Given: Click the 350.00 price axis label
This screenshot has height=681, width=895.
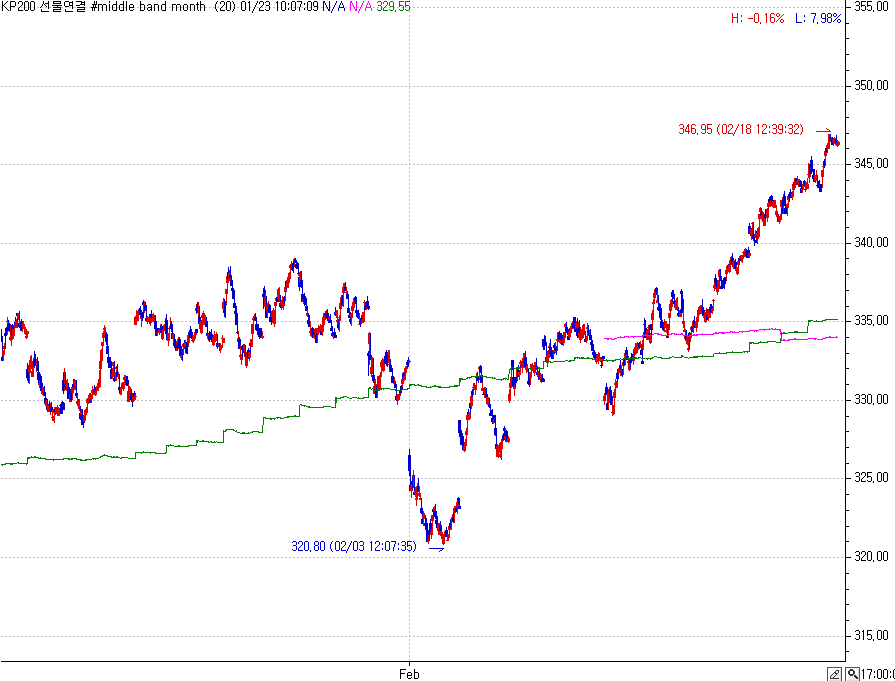Looking at the screenshot, I should click(x=872, y=85).
